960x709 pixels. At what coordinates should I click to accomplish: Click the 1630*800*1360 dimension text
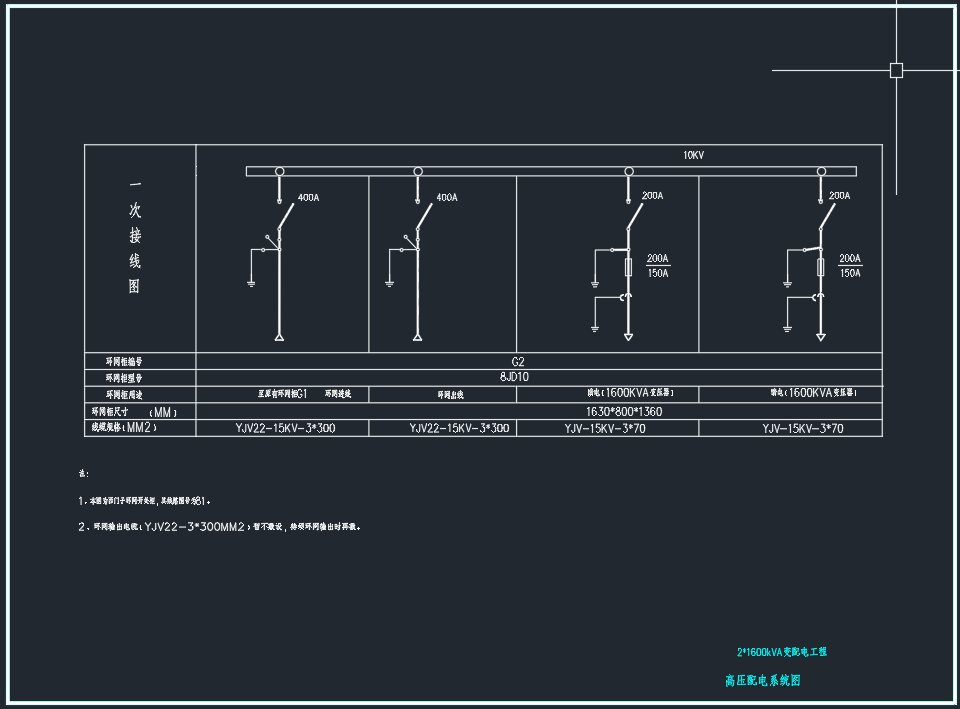pyautogui.click(x=623, y=411)
